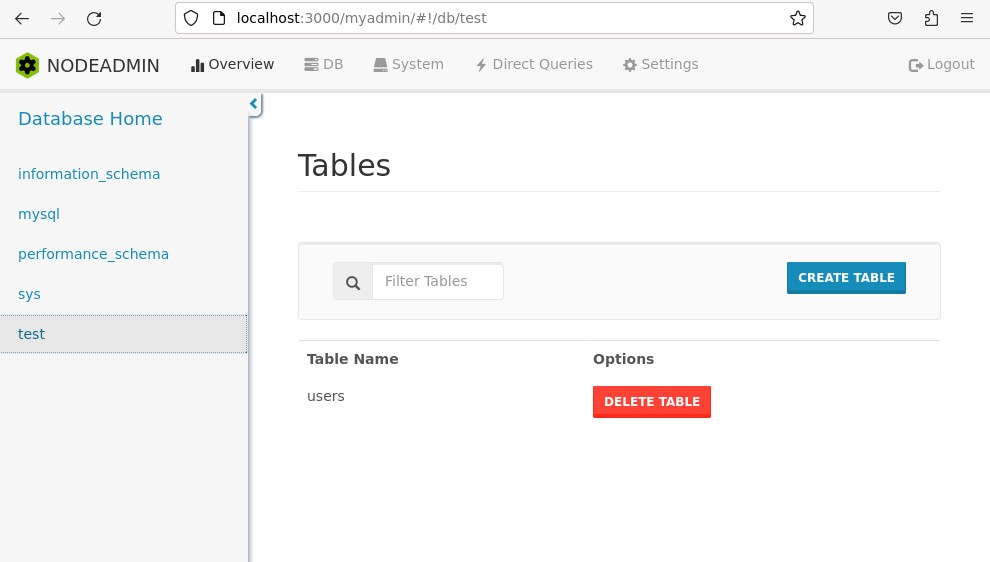Bookmark this page with the star icon
Image resolution: width=990 pixels, height=562 pixels.
coord(797,18)
